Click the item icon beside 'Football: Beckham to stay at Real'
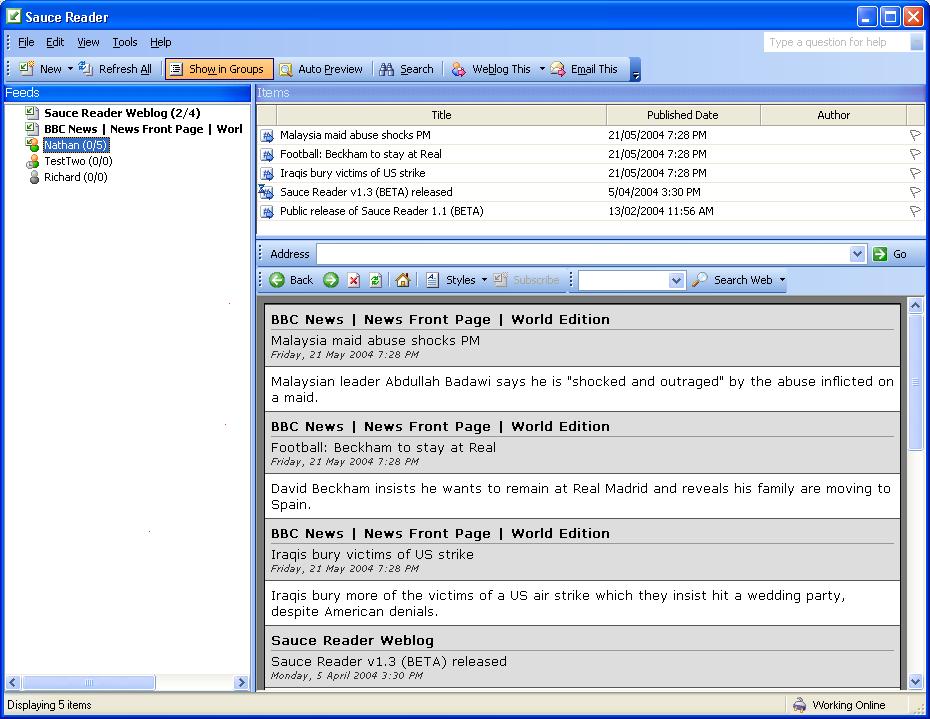The height and width of the screenshot is (719, 930). pos(267,155)
